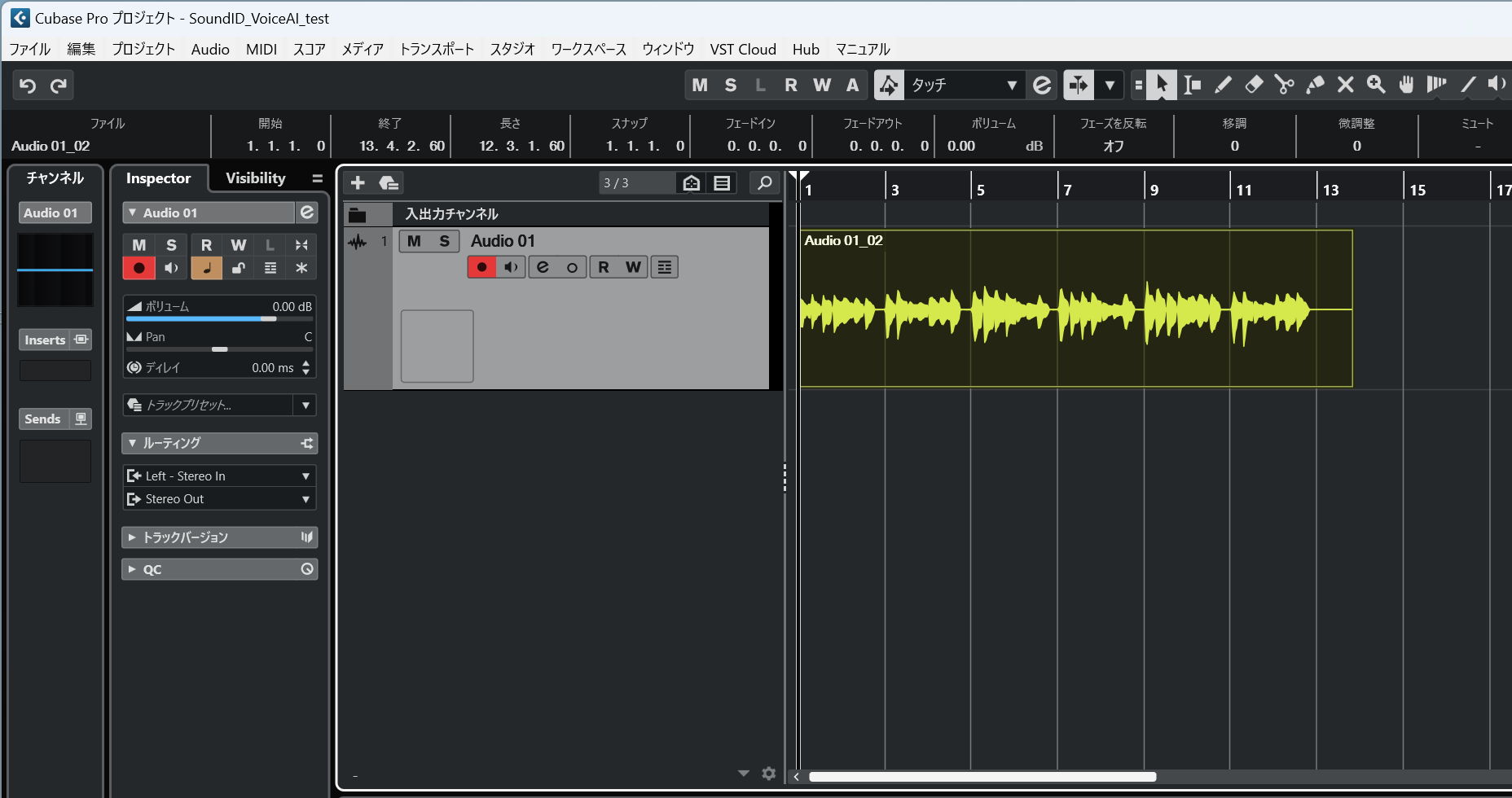Toggle Monitor speaker in Inspector
This screenshot has width=1512, height=798.
[x=171, y=268]
